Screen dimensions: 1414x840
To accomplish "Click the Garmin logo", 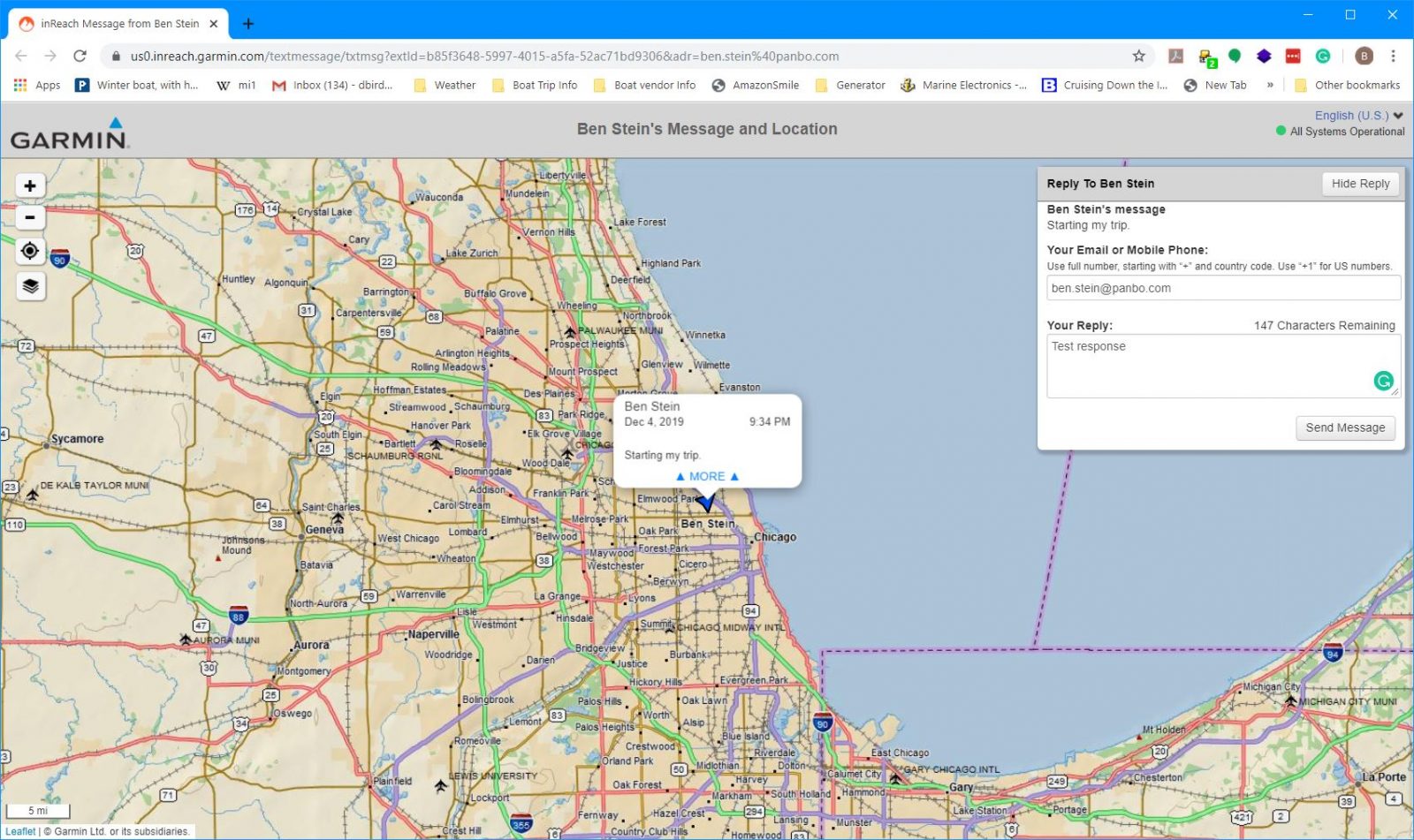I will click(69, 133).
